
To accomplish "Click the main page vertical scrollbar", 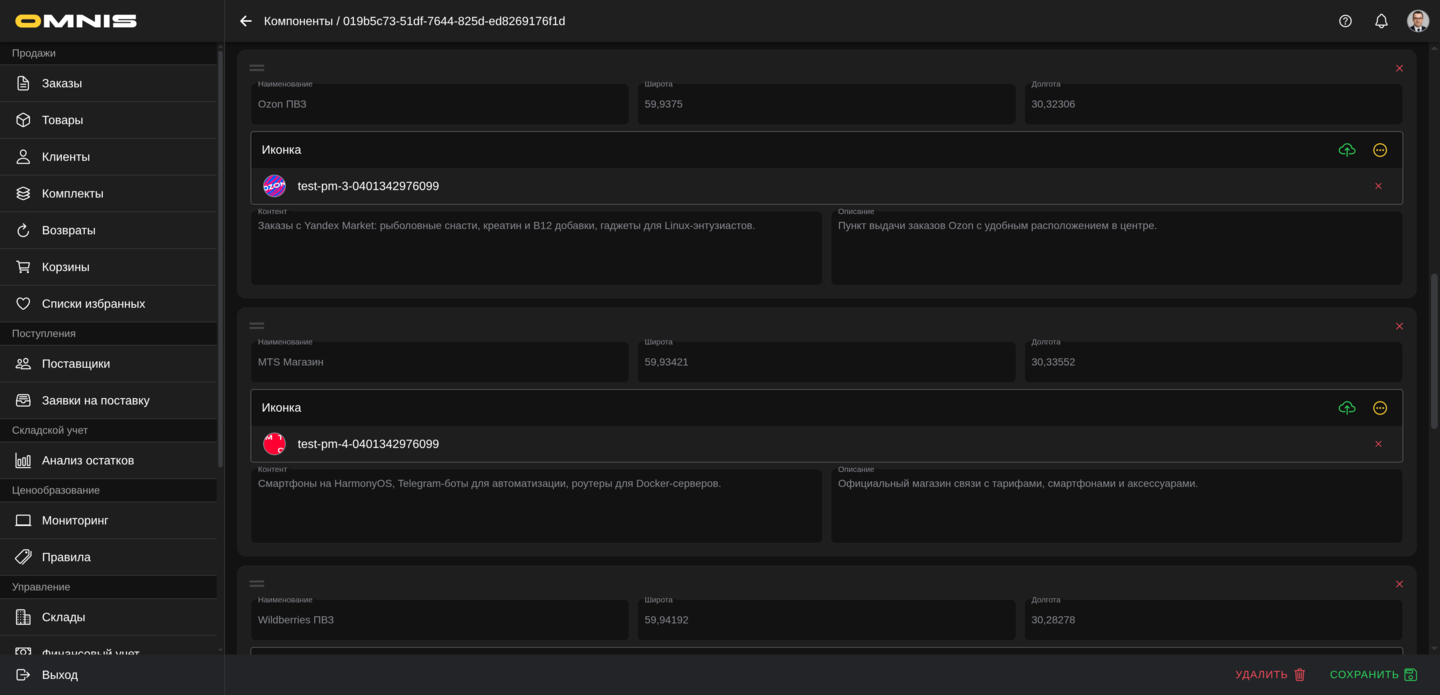I will (x=1434, y=350).
